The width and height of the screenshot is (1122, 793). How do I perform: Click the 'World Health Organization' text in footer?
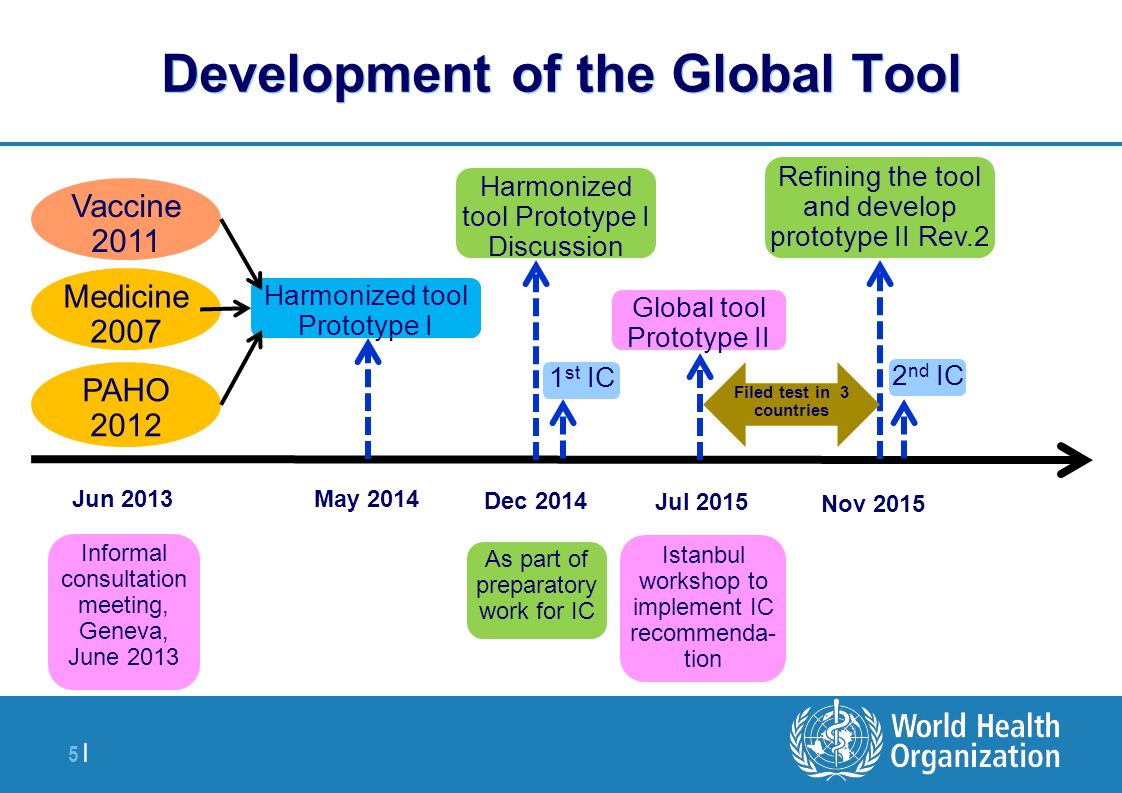[x=975, y=741]
